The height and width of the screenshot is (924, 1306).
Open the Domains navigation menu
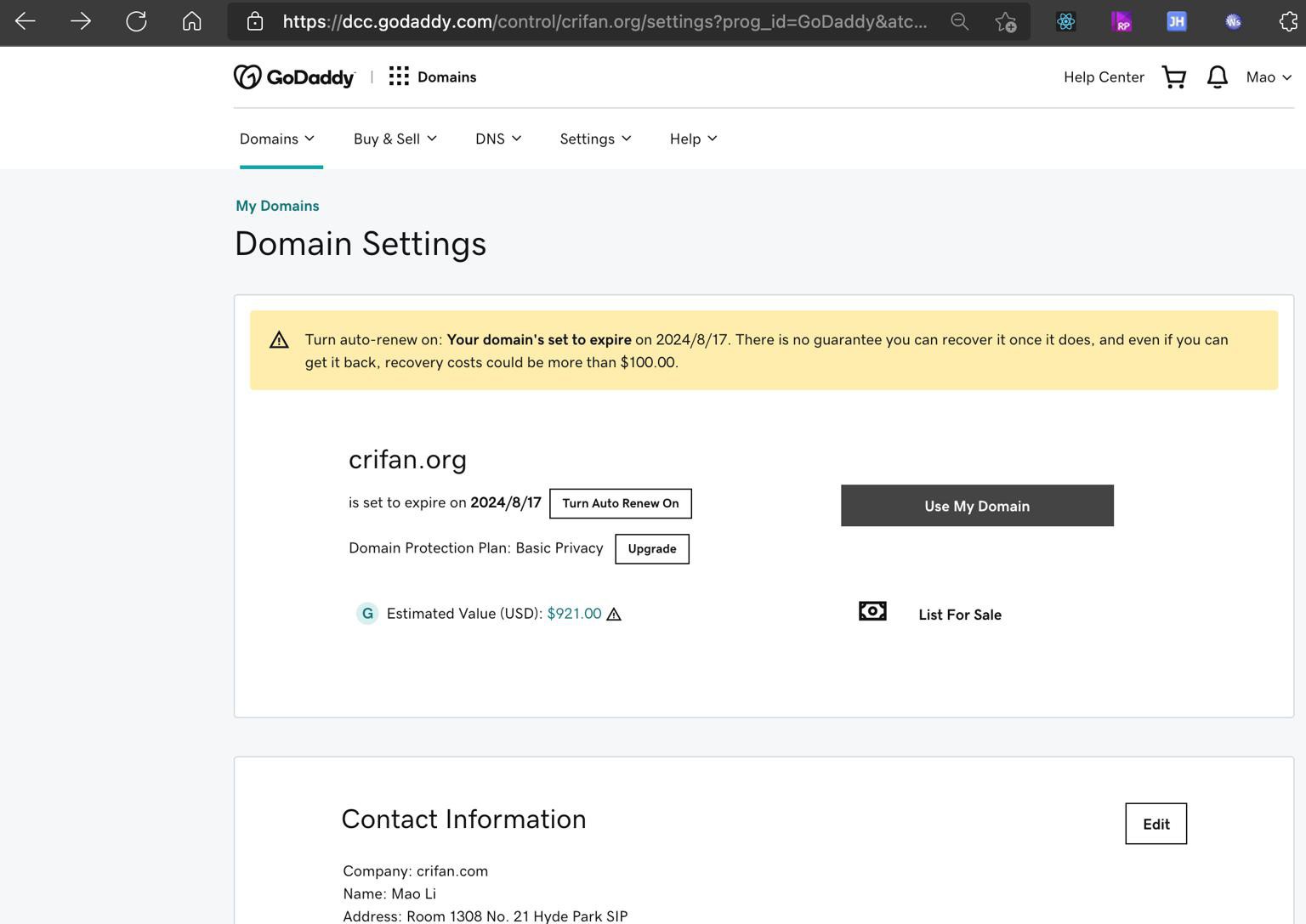[277, 139]
